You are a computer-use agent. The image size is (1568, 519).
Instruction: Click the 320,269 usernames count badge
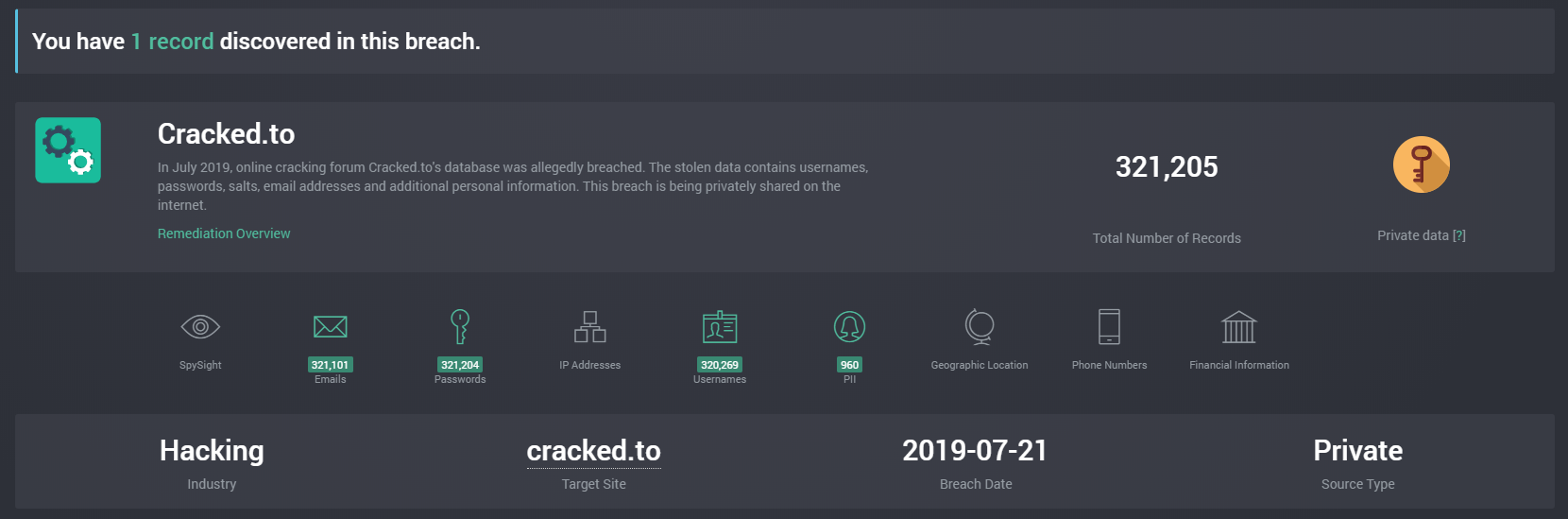(720, 365)
